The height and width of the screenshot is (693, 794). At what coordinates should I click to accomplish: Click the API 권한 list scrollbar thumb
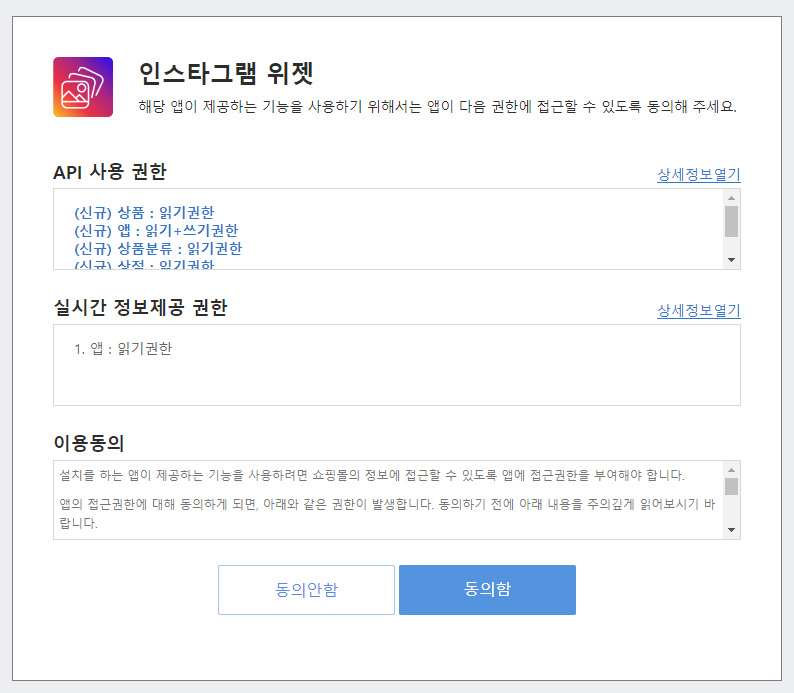[731, 221]
